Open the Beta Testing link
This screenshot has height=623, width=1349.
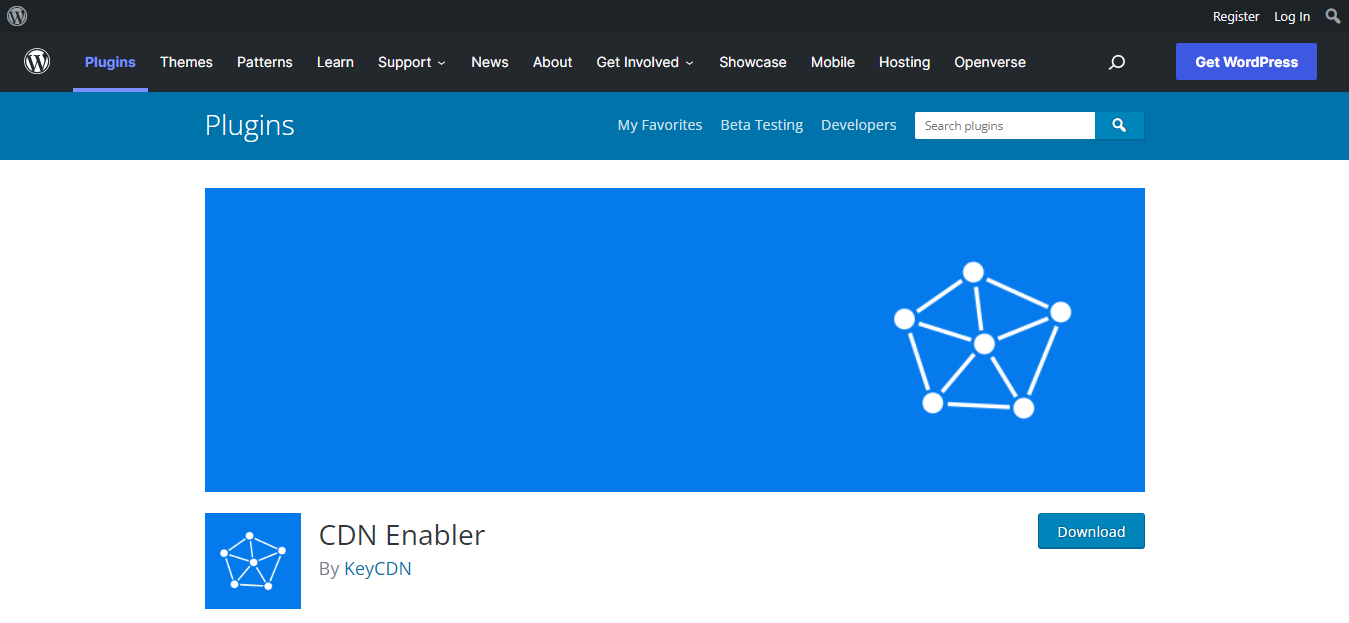pos(762,125)
